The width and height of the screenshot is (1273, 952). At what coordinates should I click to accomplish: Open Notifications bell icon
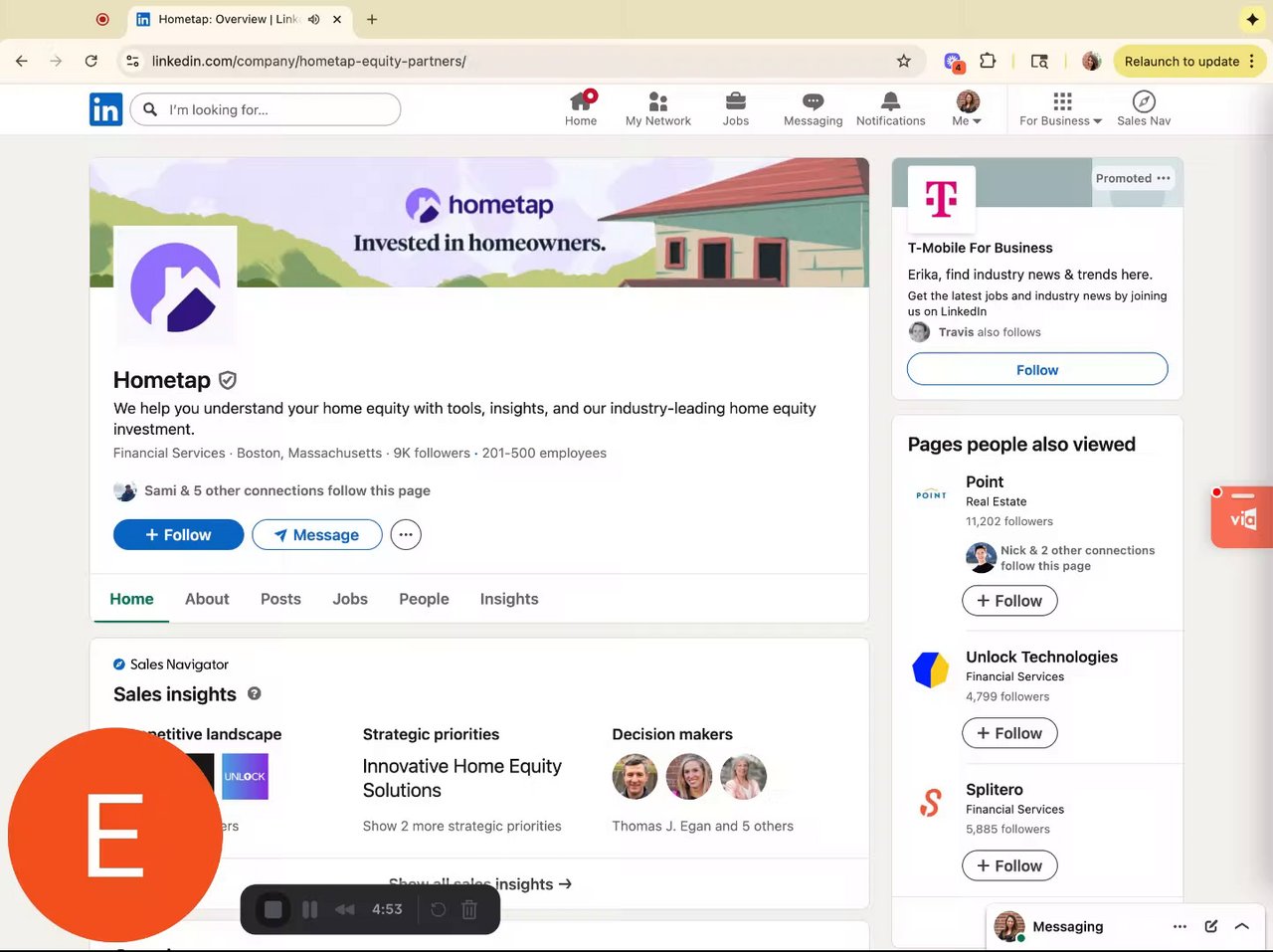(890, 108)
